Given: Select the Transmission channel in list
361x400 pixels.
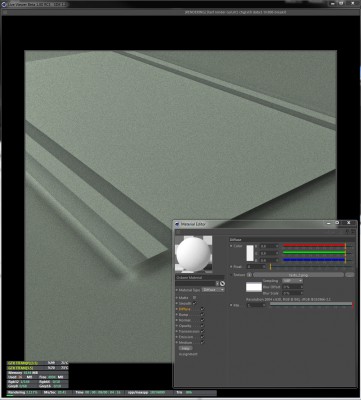Looking at the screenshot, I should point(189,331).
